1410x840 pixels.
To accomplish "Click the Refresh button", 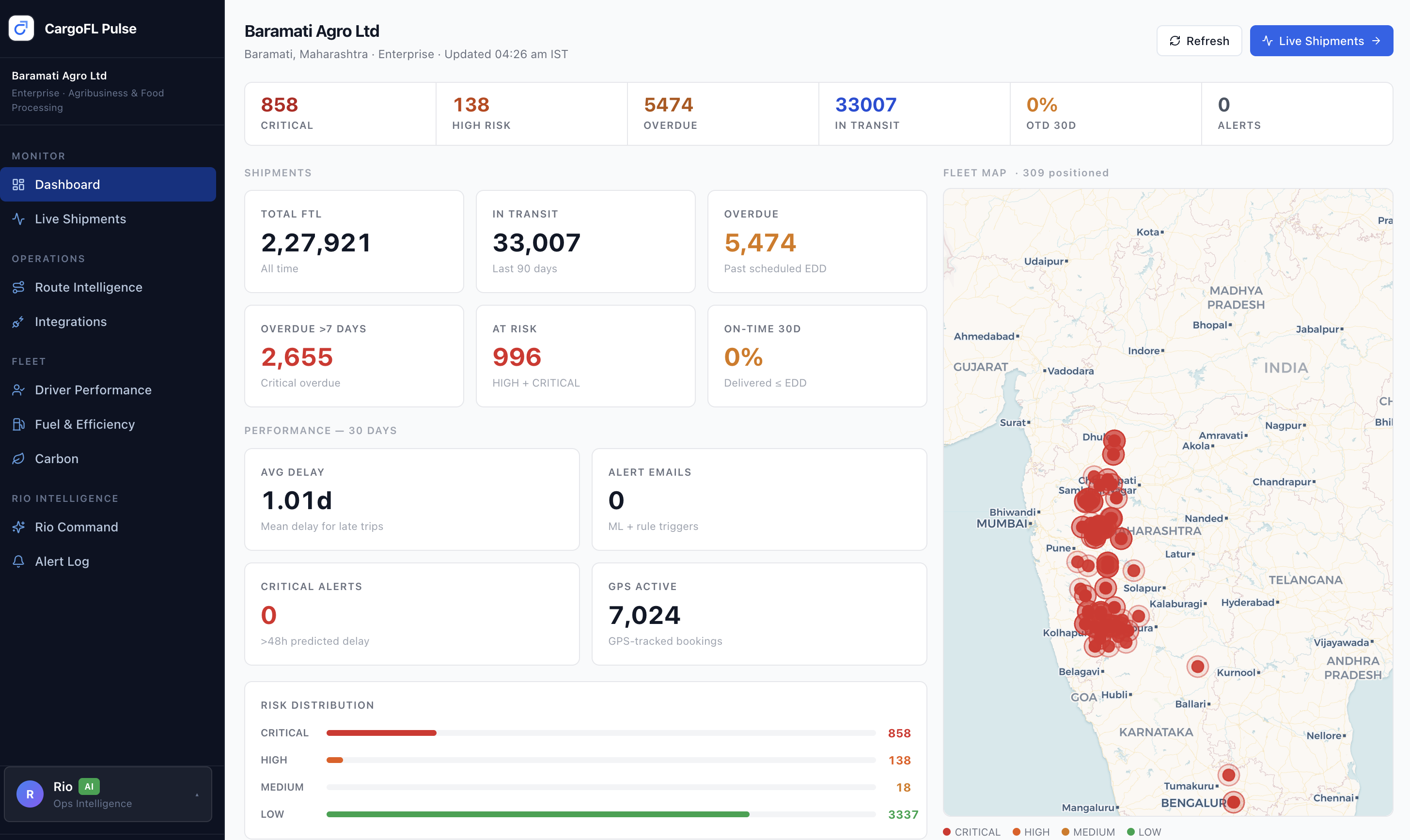I will click(x=1199, y=41).
